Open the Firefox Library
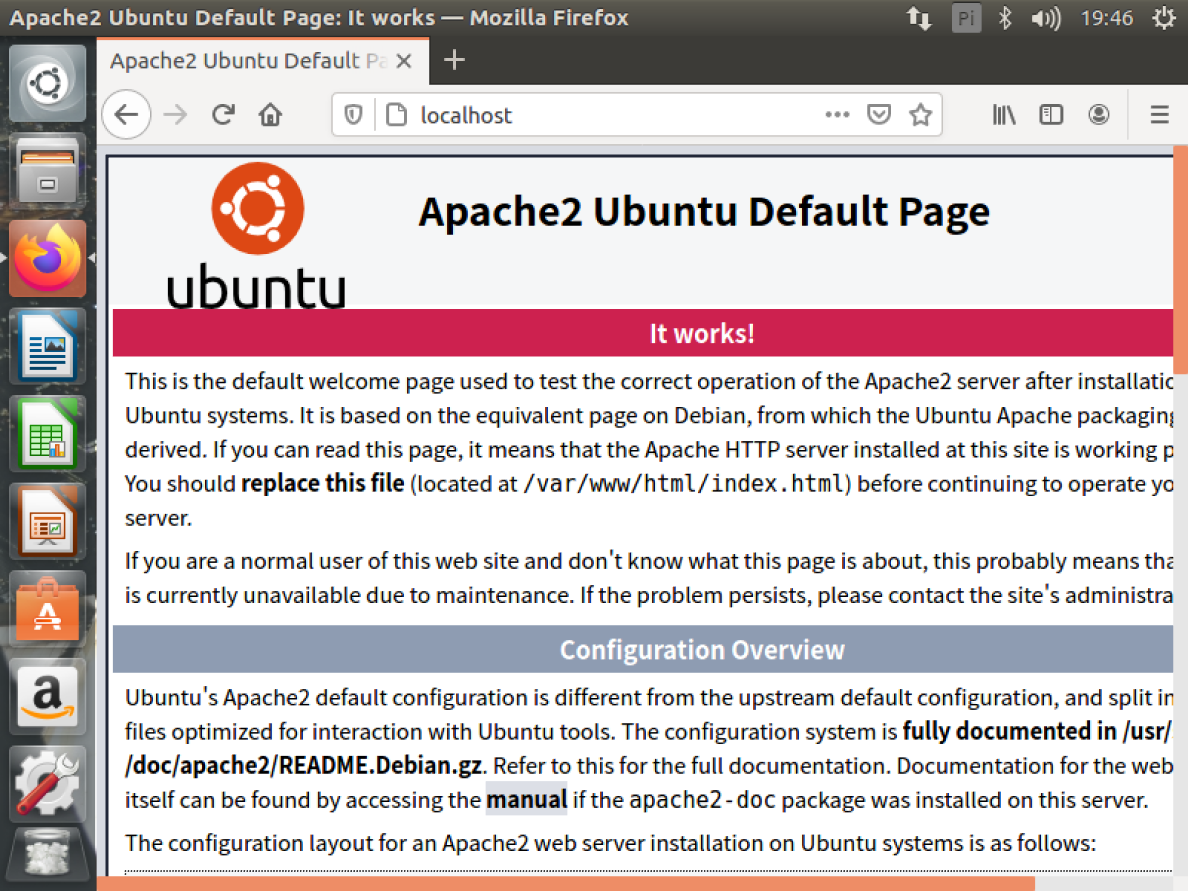 point(1003,114)
